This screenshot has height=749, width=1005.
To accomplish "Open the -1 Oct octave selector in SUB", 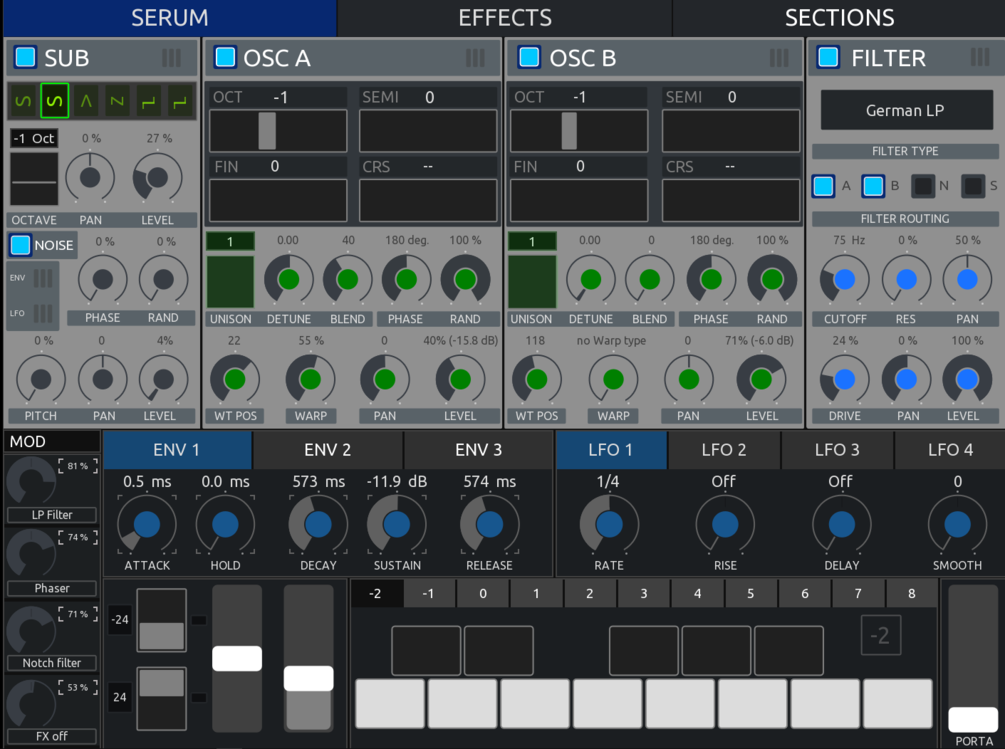I will [34, 138].
